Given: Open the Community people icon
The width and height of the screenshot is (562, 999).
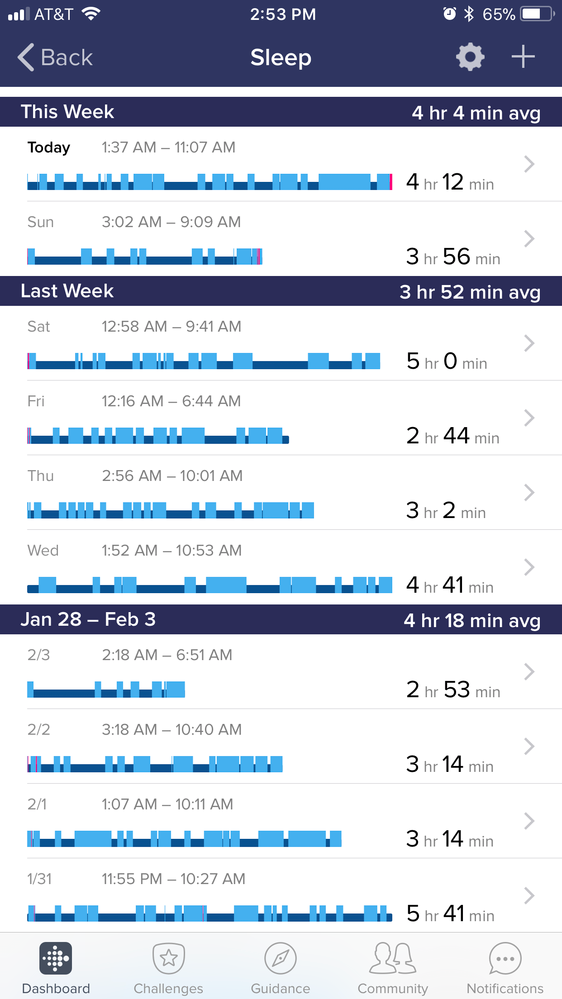Looking at the screenshot, I should click(x=393, y=958).
